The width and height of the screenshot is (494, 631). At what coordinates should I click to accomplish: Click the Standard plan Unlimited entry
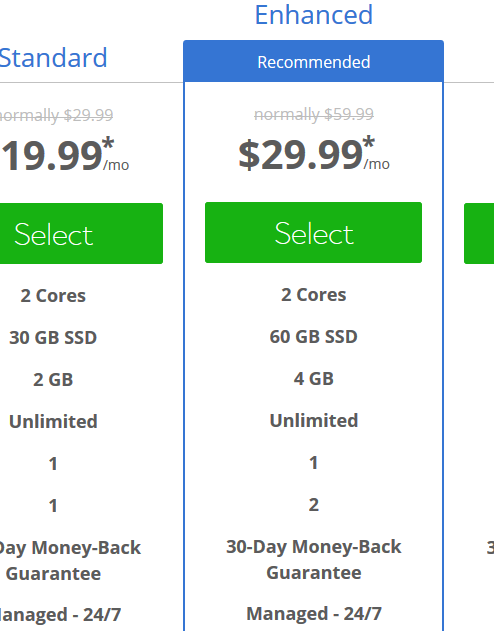[53, 421]
